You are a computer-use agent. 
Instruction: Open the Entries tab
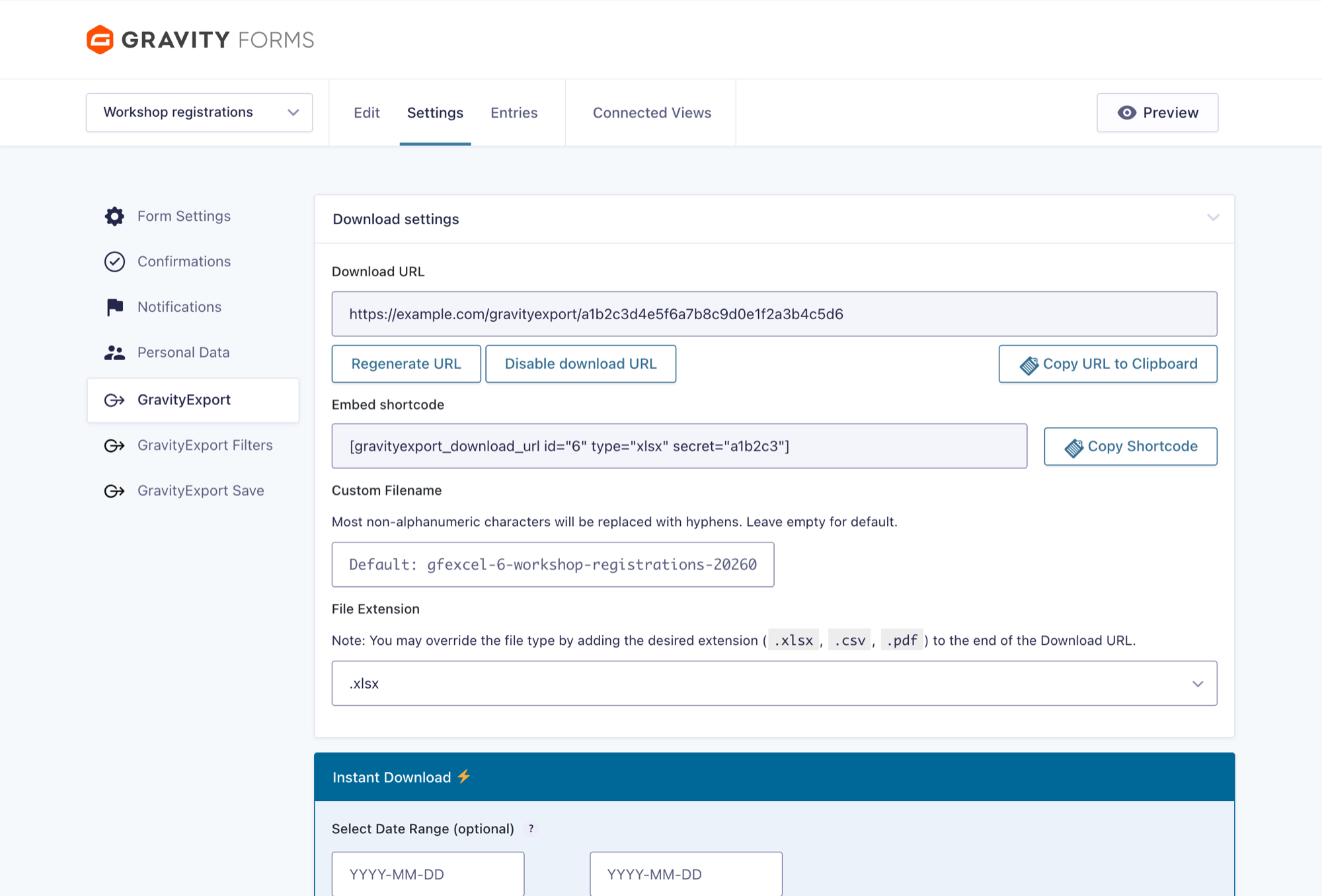click(x=514, y=113)
